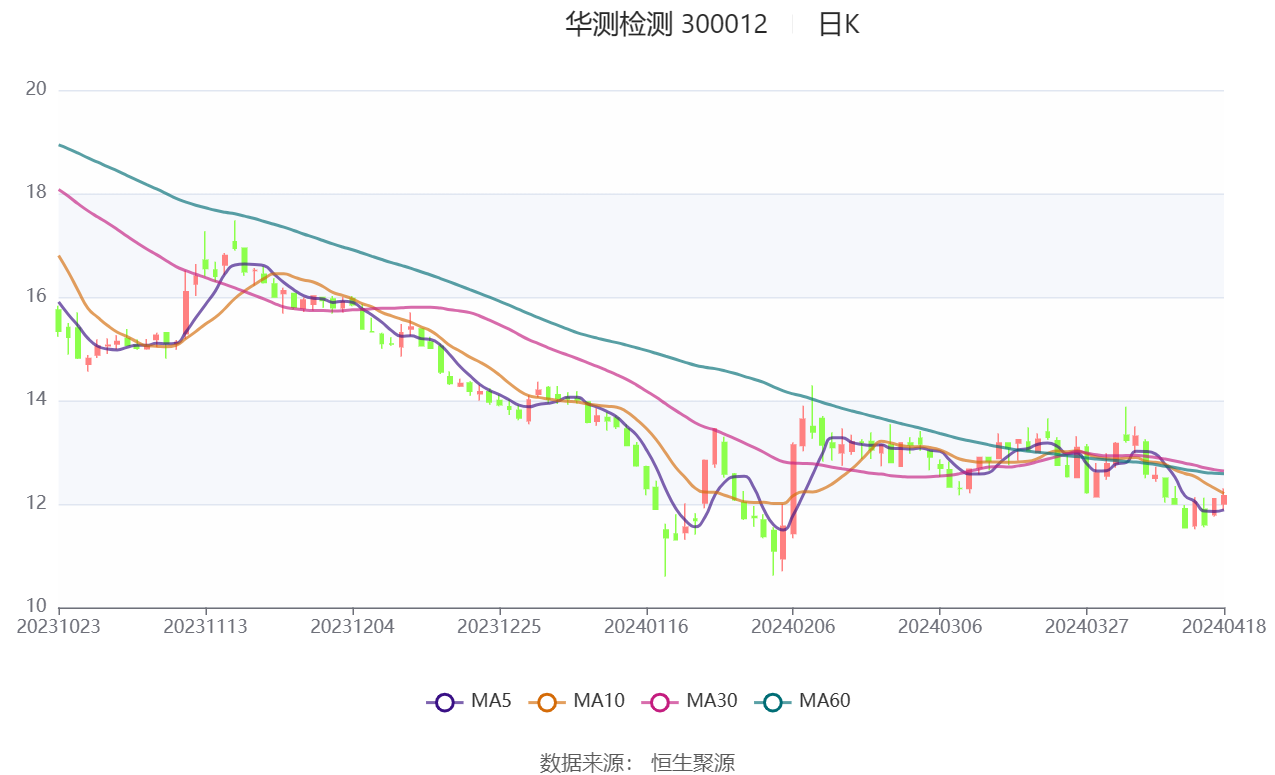The width and height of the screenshot is (1275, 775).
Task: Click y-axis value 16
Action: [36, 296]
